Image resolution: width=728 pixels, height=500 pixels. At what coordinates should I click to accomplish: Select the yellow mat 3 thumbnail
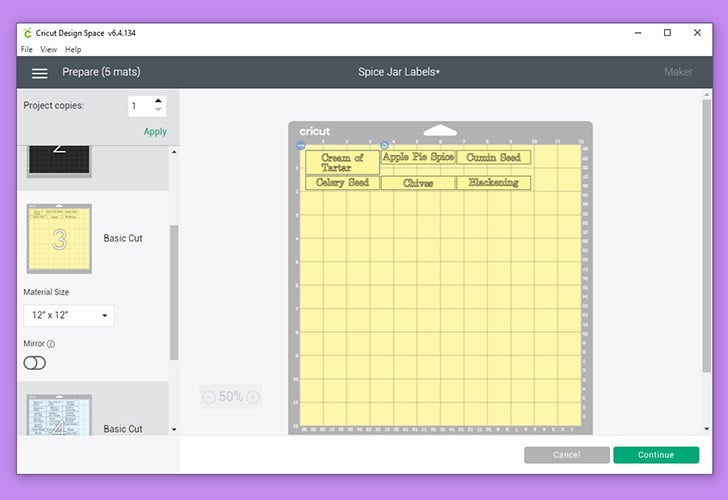click(x=59, y=239)
